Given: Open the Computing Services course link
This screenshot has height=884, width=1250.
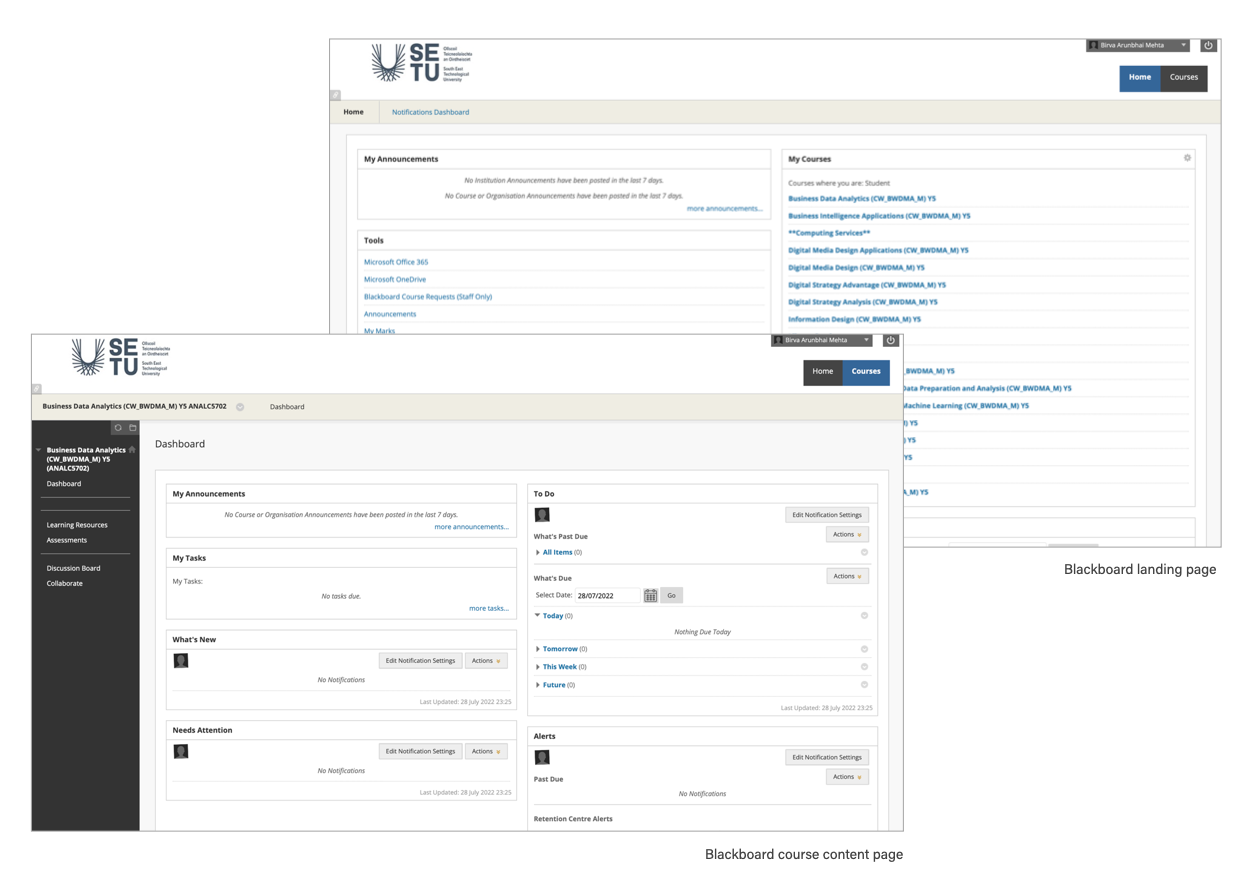Looking at the screenshot, I should click(829, 233).
